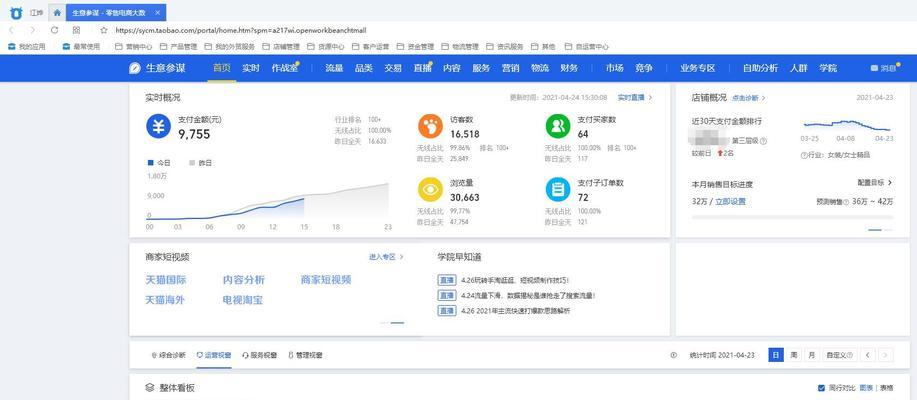Open the 物流管理 bookmark folder
This screenshot has height=400, width=917.
[x=460, y=46]
